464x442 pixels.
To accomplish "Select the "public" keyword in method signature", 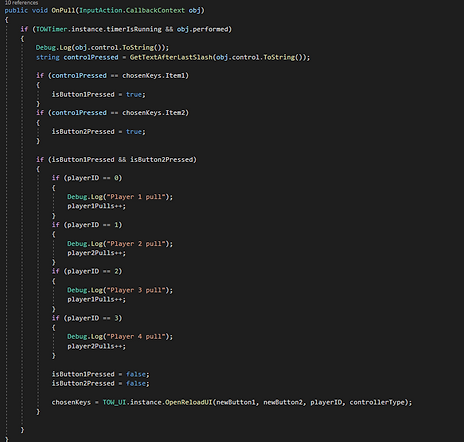I will (16, 10).
